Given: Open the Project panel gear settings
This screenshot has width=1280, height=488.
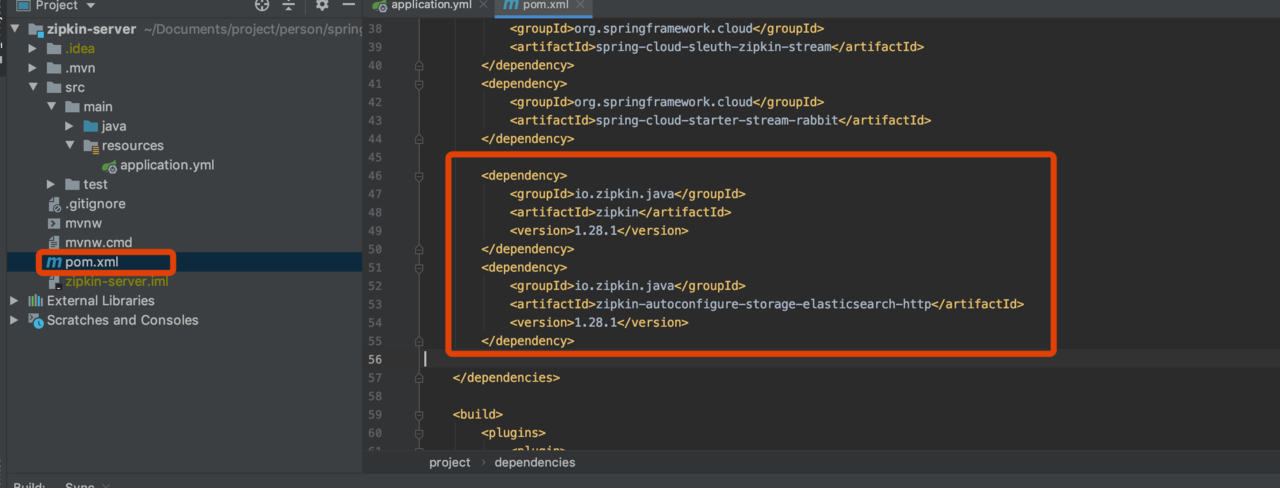Looking at the screenshot, I should tap(321, 5).
